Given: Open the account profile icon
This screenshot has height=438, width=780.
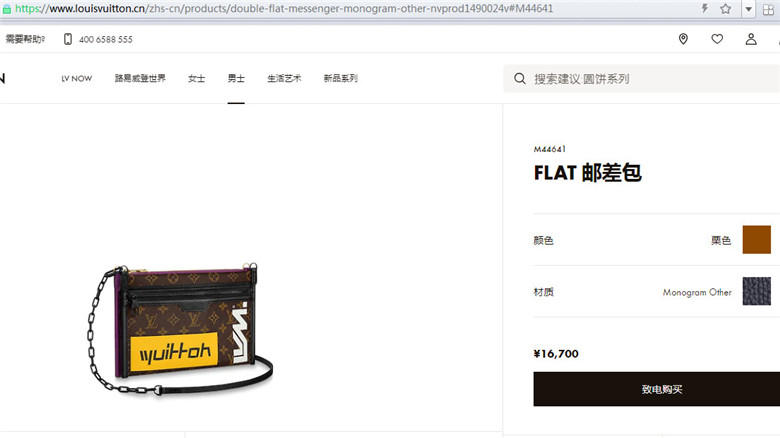Looking at the screenshot, I should pos(751,39).
